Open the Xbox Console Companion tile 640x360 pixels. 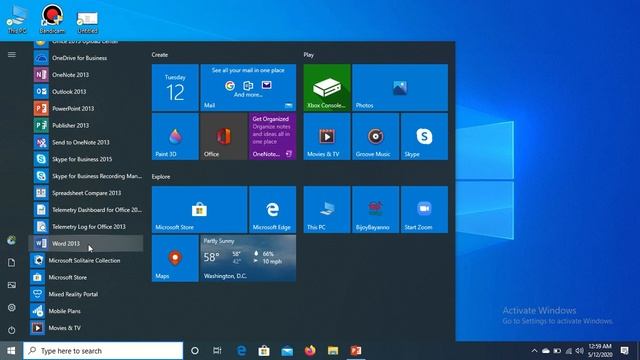(327, 87)
